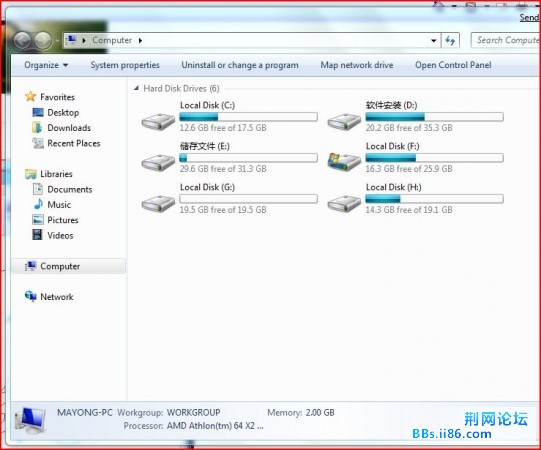Open Desktop from the Favorites list
541x450 pixels.
tap(63, 113)
